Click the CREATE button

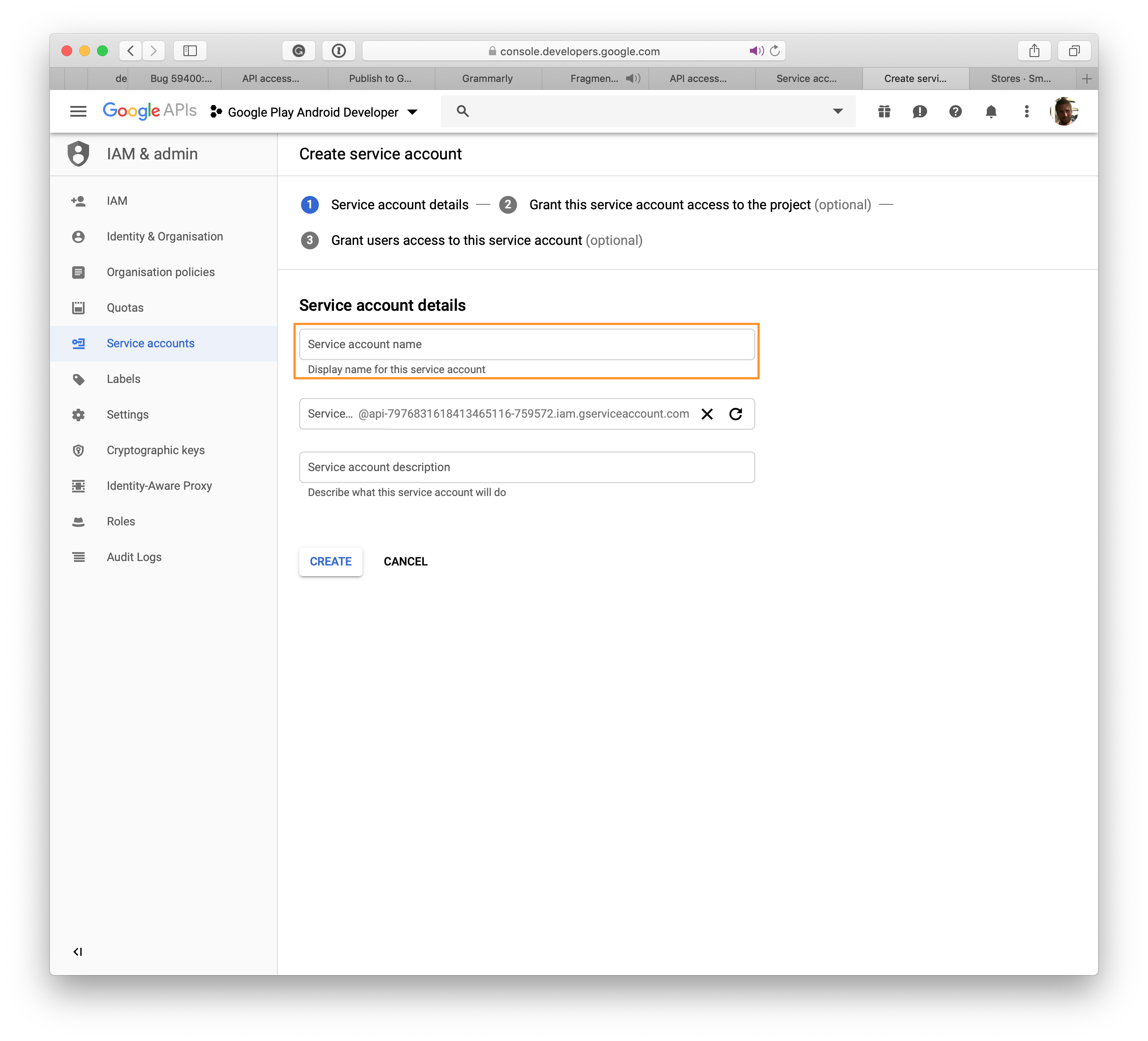(x=330, y=561)
